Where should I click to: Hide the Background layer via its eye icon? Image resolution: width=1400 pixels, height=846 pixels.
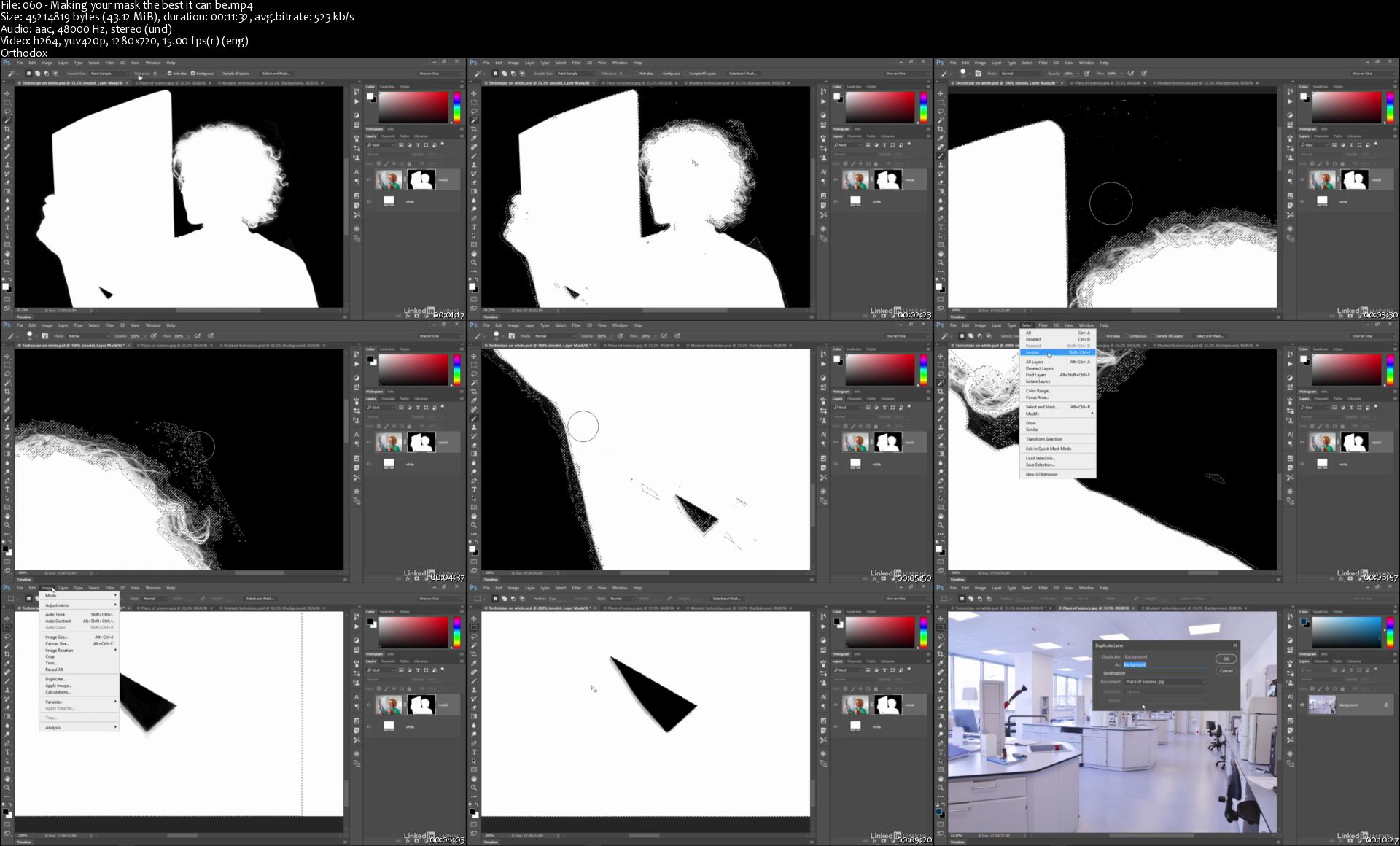tap(1302, 705)
